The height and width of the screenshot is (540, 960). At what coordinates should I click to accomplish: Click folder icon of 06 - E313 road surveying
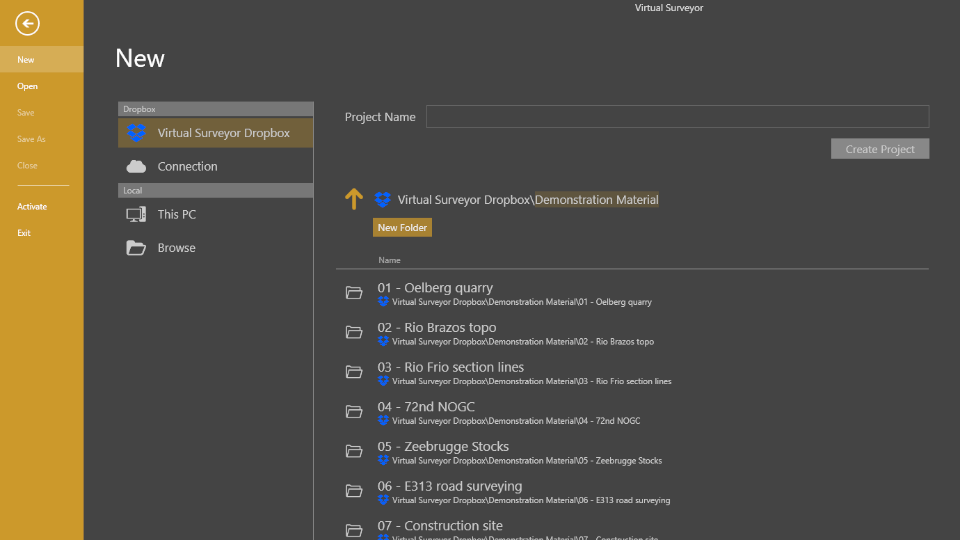[x=354, y=491]
